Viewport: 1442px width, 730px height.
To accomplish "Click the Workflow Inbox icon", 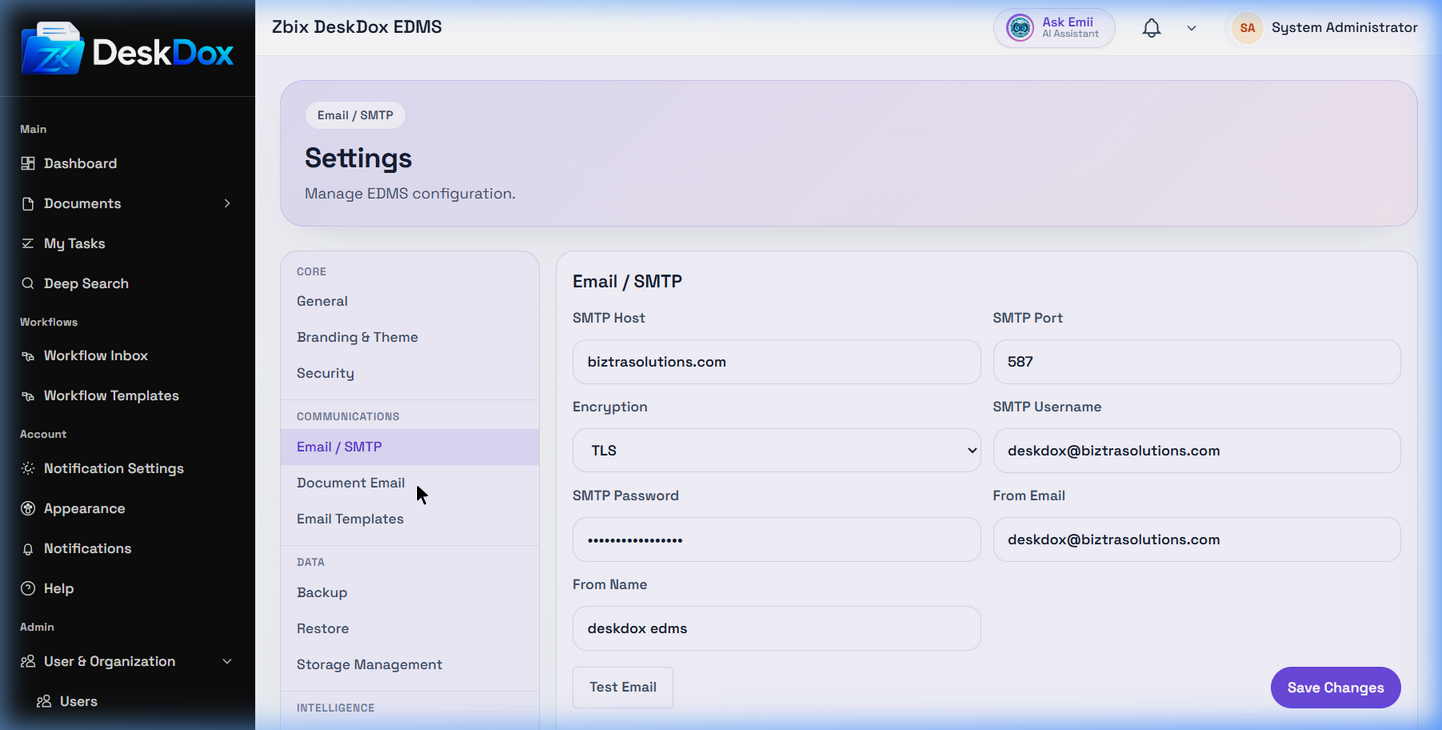I will click(x=28, y=355).
